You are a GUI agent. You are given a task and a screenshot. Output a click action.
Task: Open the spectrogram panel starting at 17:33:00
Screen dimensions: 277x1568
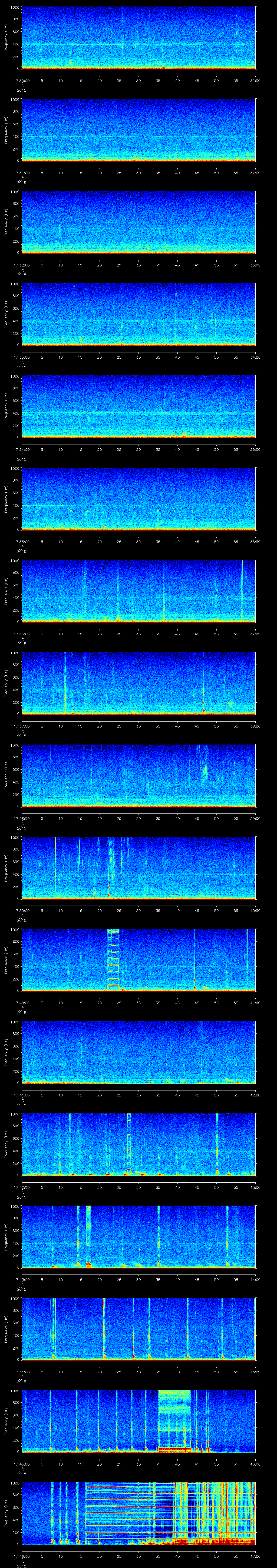click(x=138, y=314)
